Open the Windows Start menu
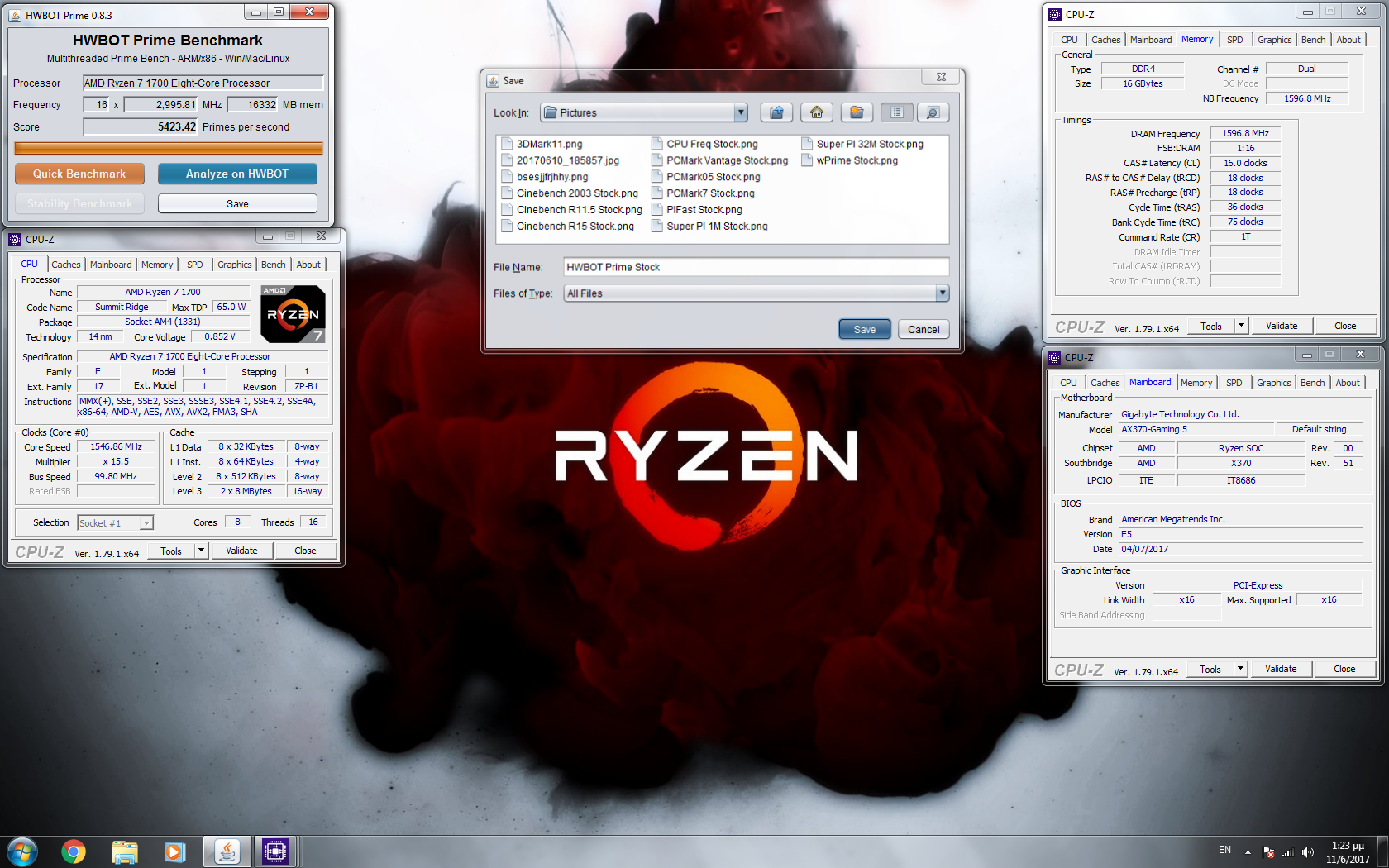The image size is (1389, 868). click(x=22, y=851)
